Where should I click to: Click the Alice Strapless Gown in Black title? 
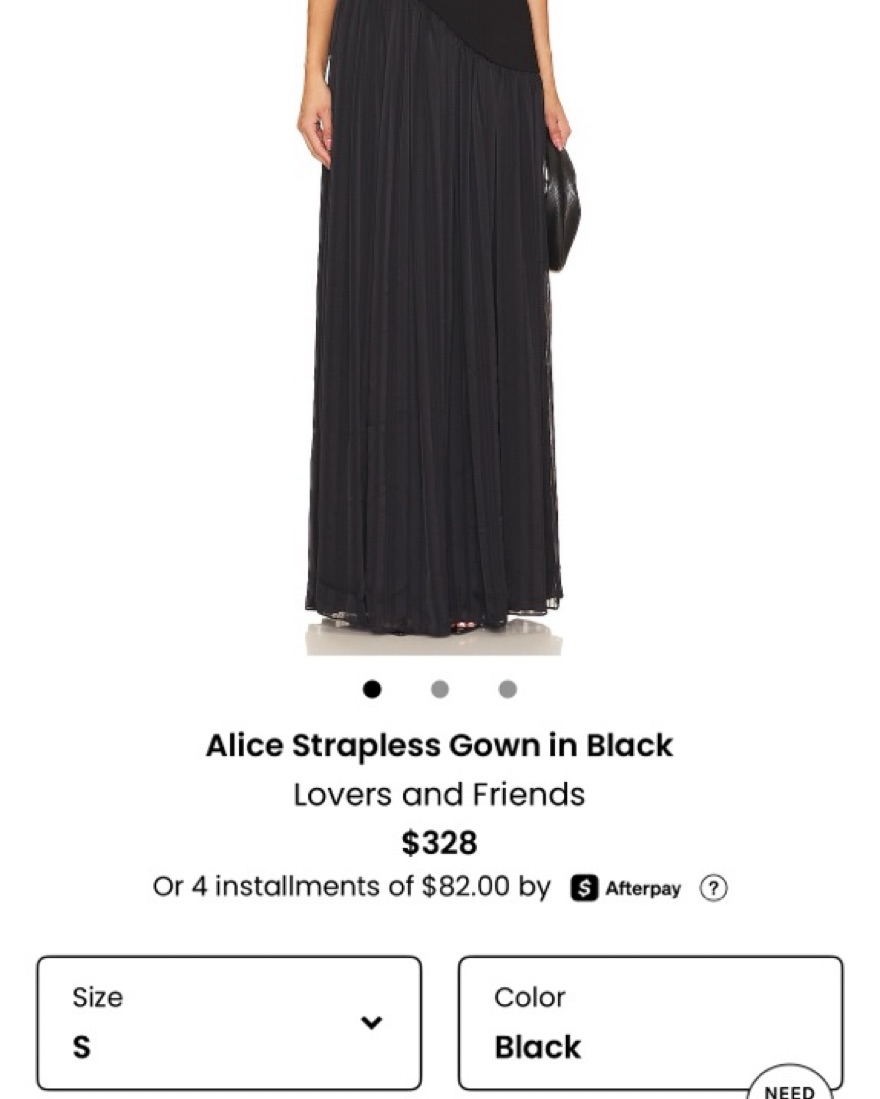click(439, 745)
